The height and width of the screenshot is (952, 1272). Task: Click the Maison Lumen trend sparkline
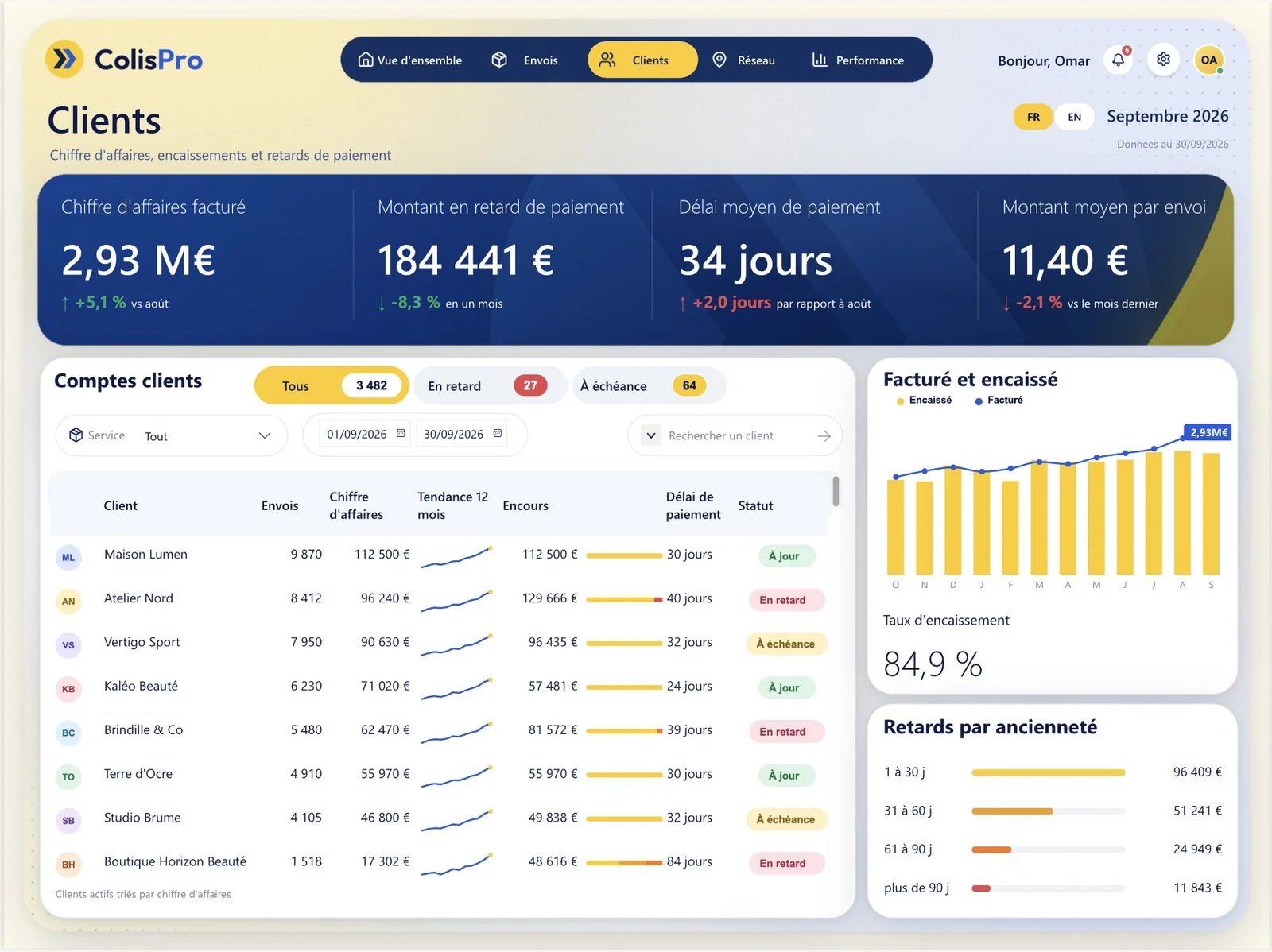pyautogui.click(x=456, y=557)
